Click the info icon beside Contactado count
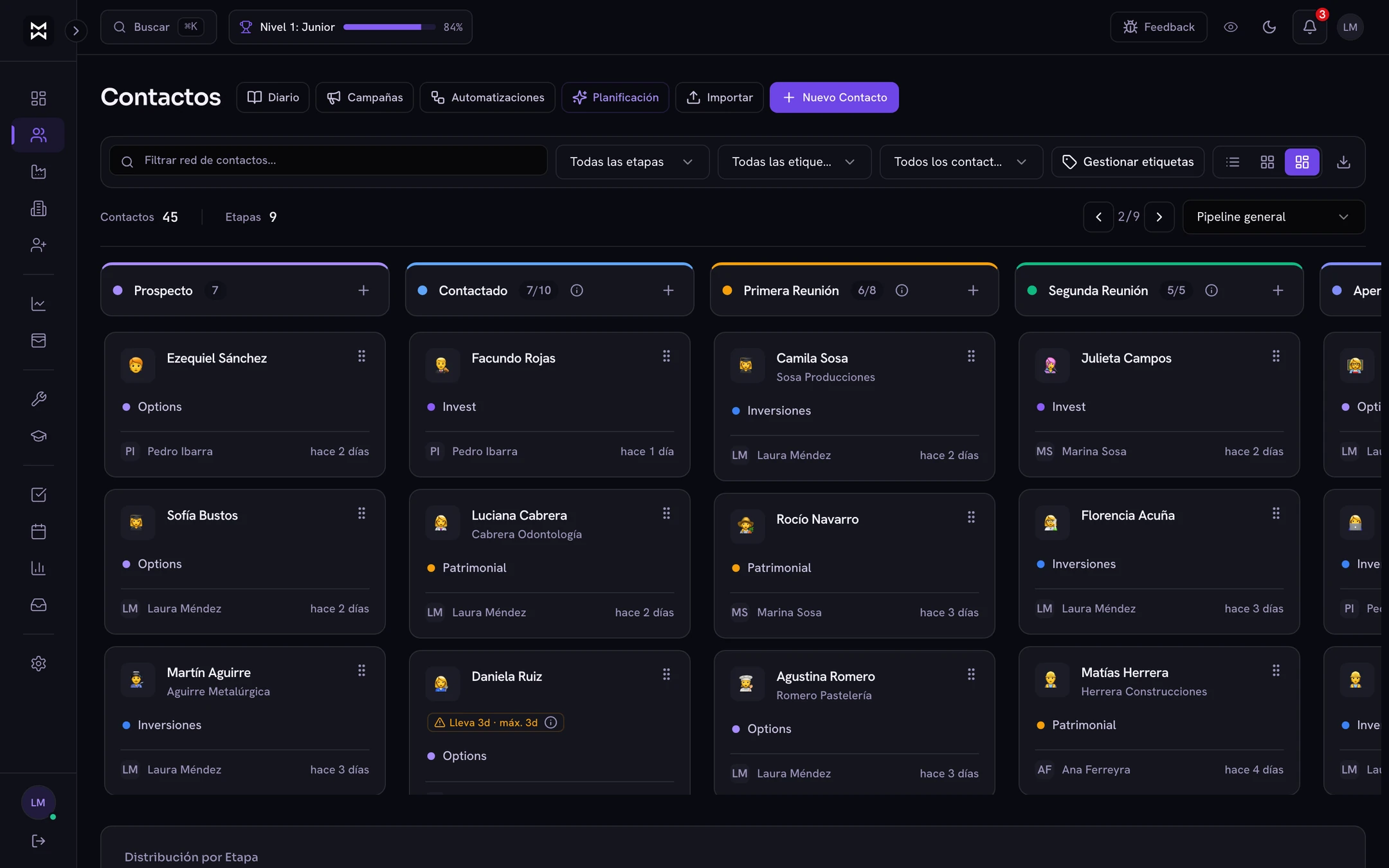 tap(577, 291)
